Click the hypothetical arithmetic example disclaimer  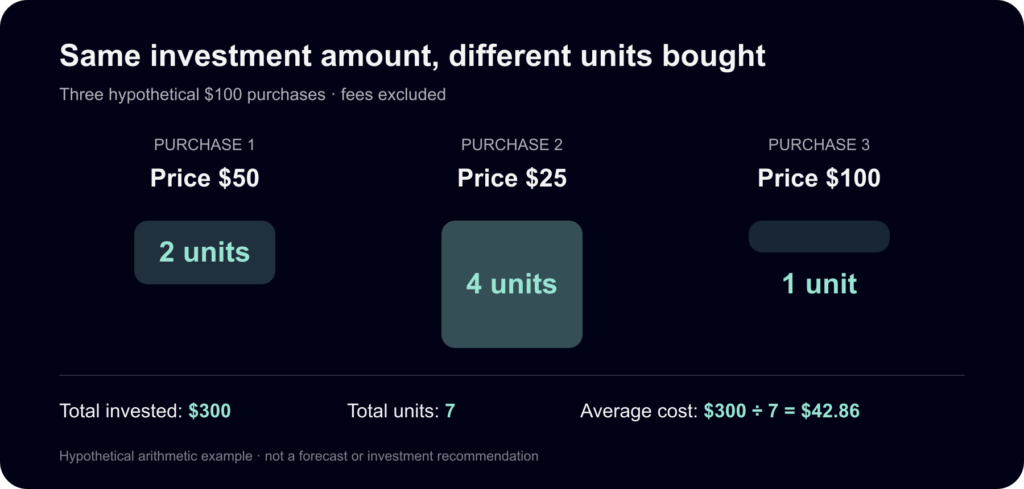[x=299, y=456]
